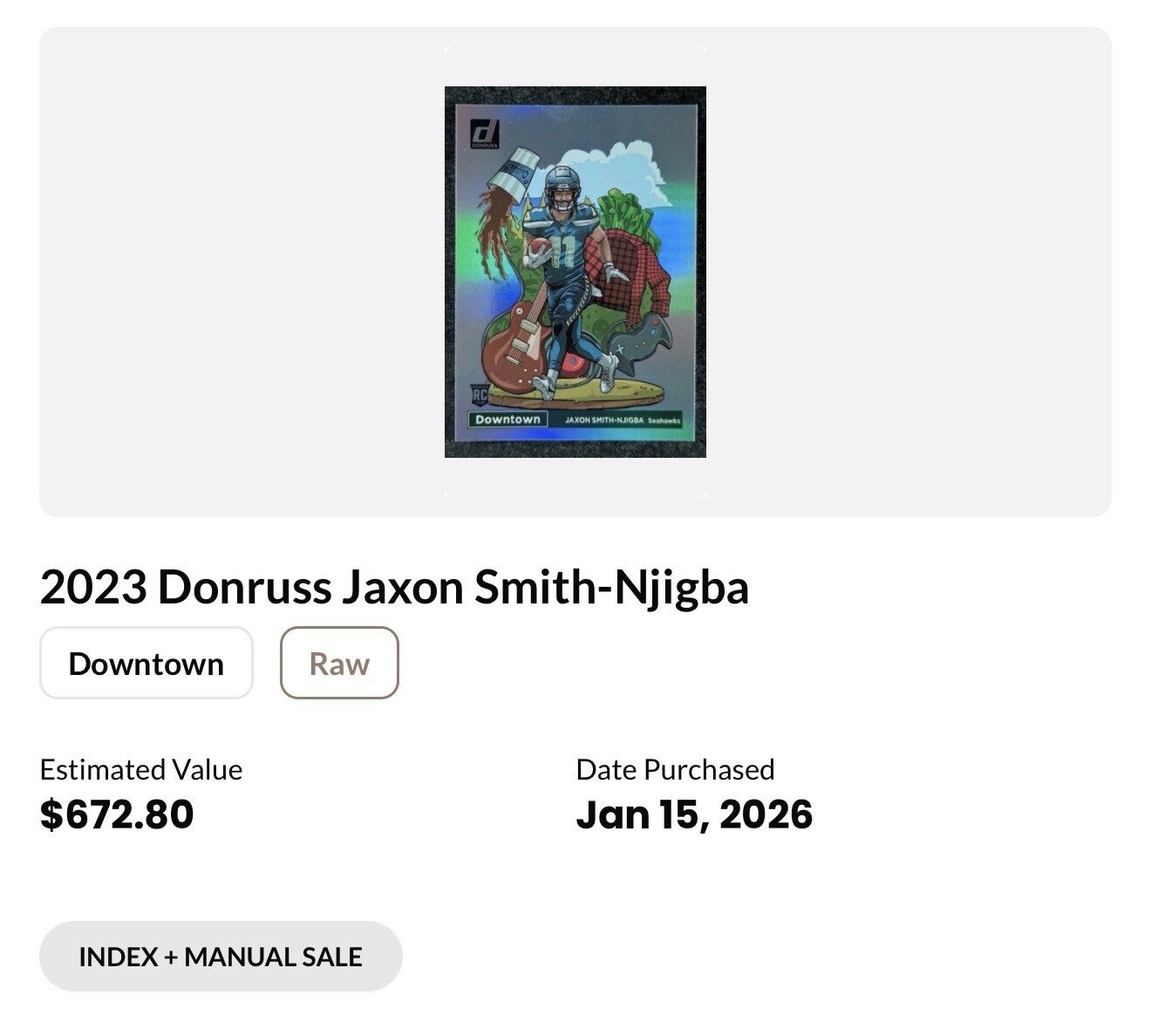Click the green Downtown label on the card
The image size is (1151, 1036).
508,419
